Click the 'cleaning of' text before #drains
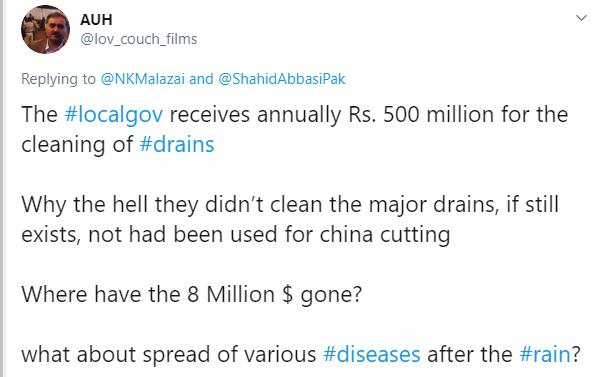The width and height of the screenshot is (603, 377). [77, 145]
